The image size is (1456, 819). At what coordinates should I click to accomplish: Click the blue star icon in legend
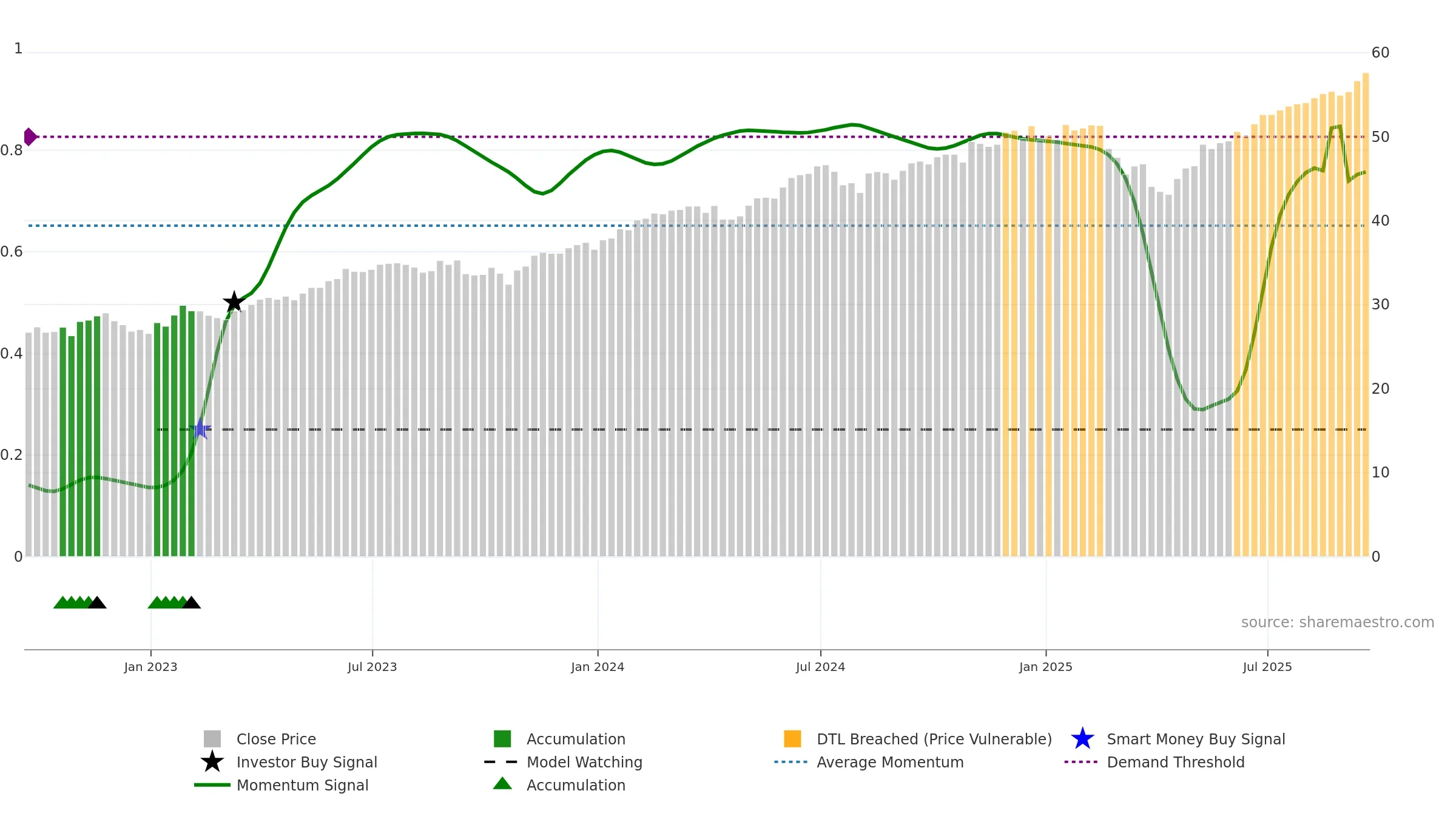tap(1082, 739)
